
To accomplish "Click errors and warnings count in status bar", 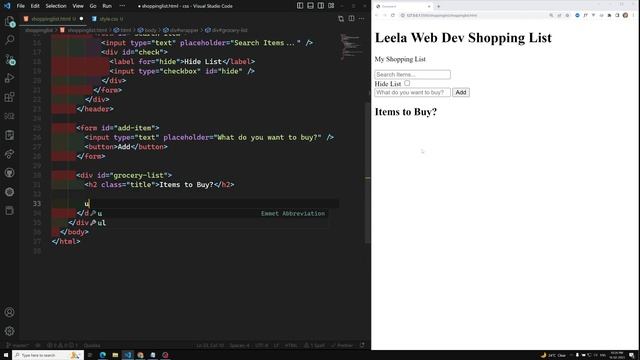I will tap(62, 345).
